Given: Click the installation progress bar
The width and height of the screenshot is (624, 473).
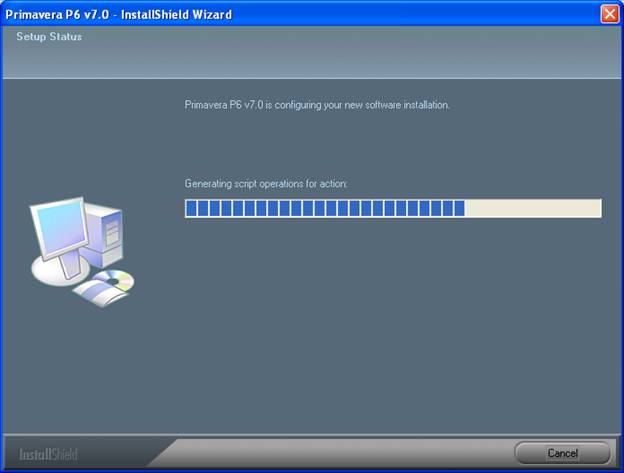Looking at the screenshot, I should point(393,208).
